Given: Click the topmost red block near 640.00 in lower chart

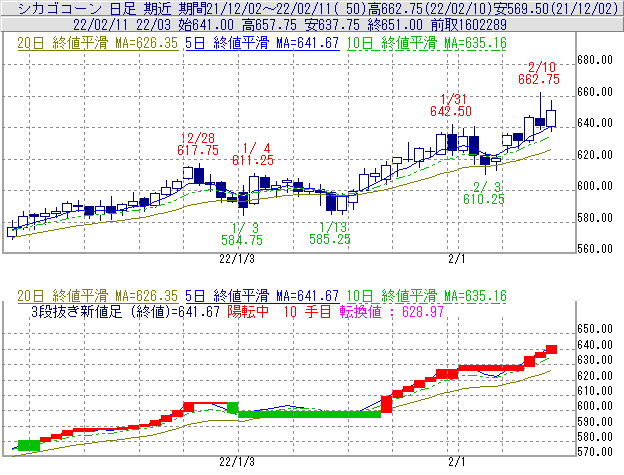Looking at the screenshot, I should 551,349.
